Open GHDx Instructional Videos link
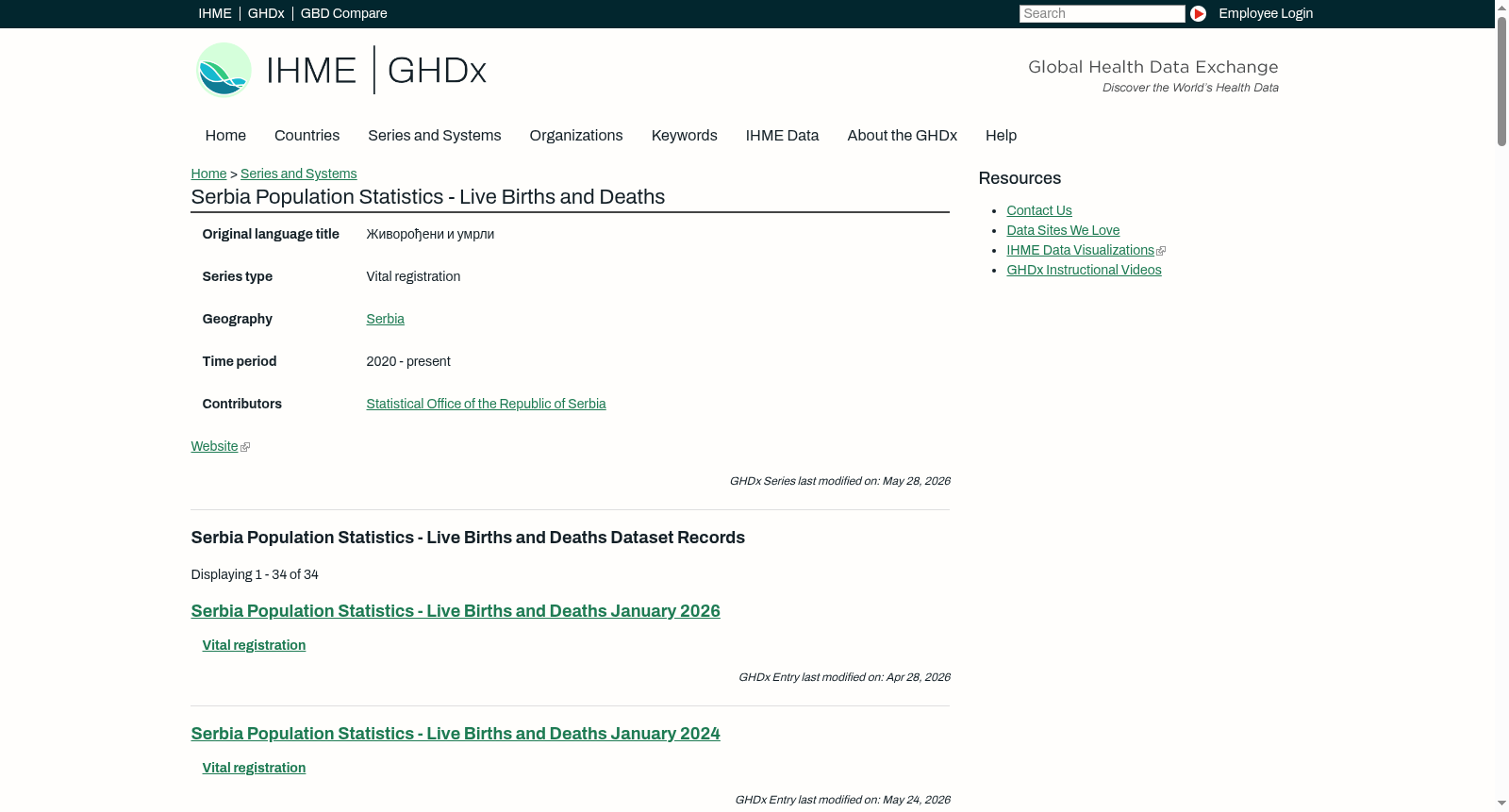Image resolution: width=1509 pixels, height=812 pixels. [1085, 270]
